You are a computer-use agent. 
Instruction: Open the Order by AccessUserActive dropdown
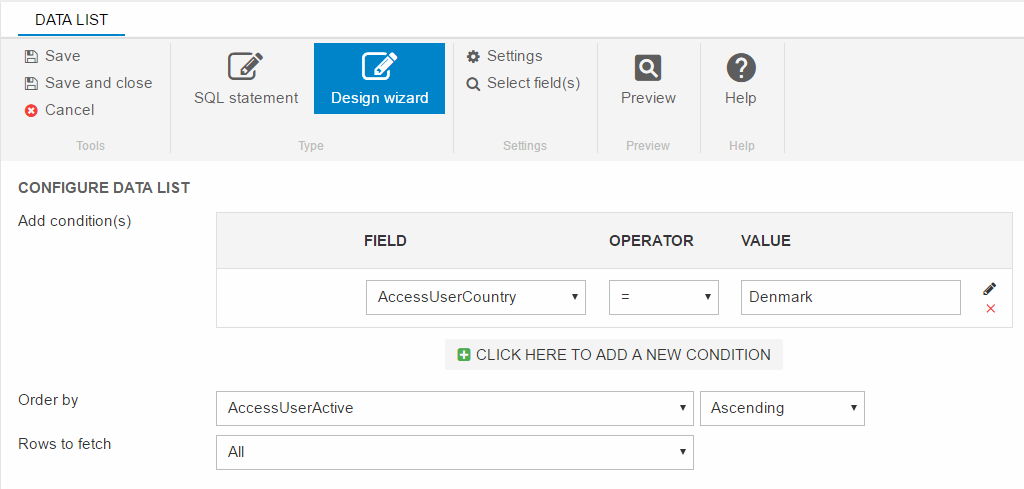[454, 408]
